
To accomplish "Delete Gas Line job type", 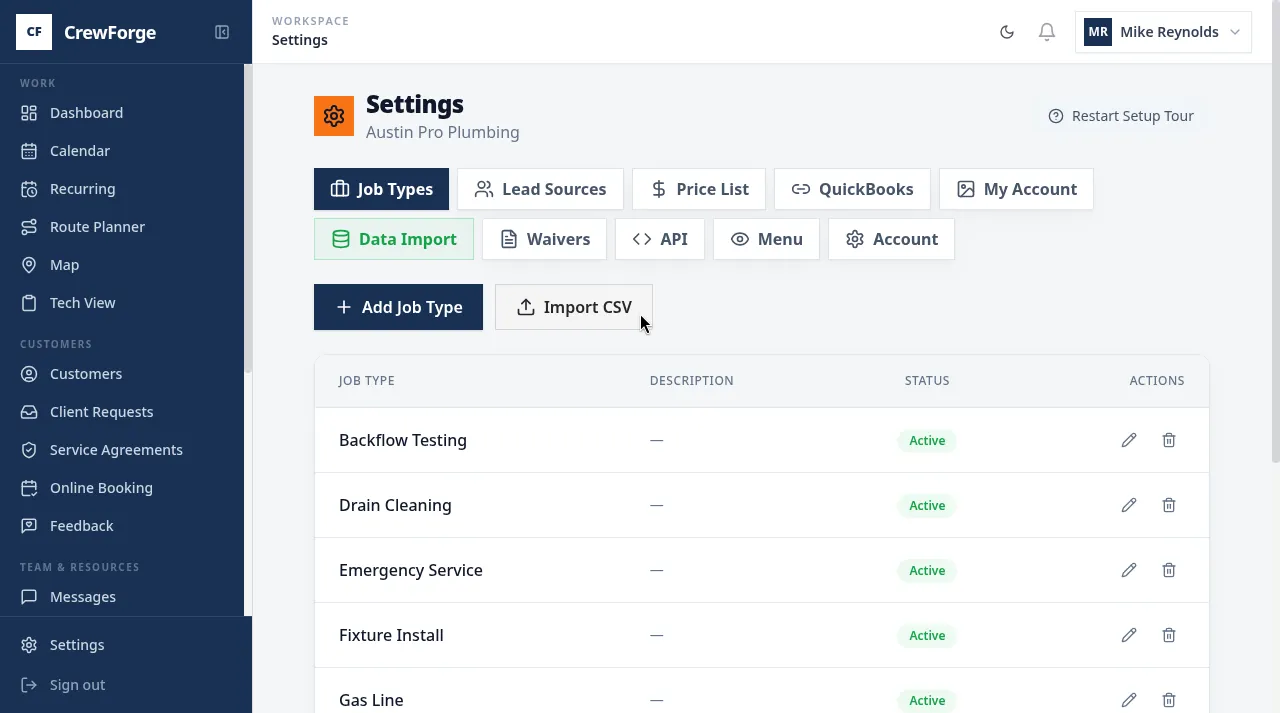I will click(x=1169, y=700).
